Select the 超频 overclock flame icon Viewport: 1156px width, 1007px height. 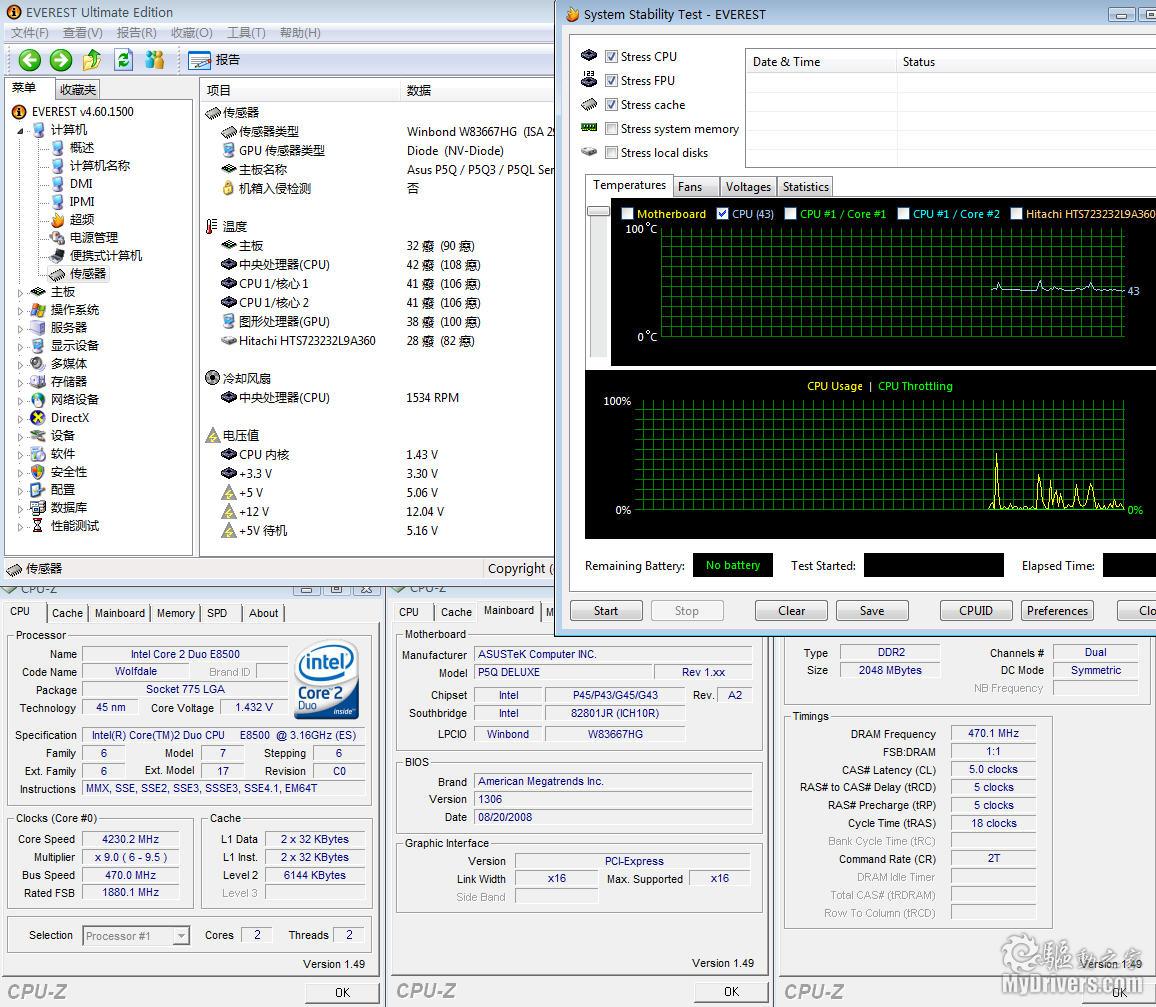click(58, 220)
